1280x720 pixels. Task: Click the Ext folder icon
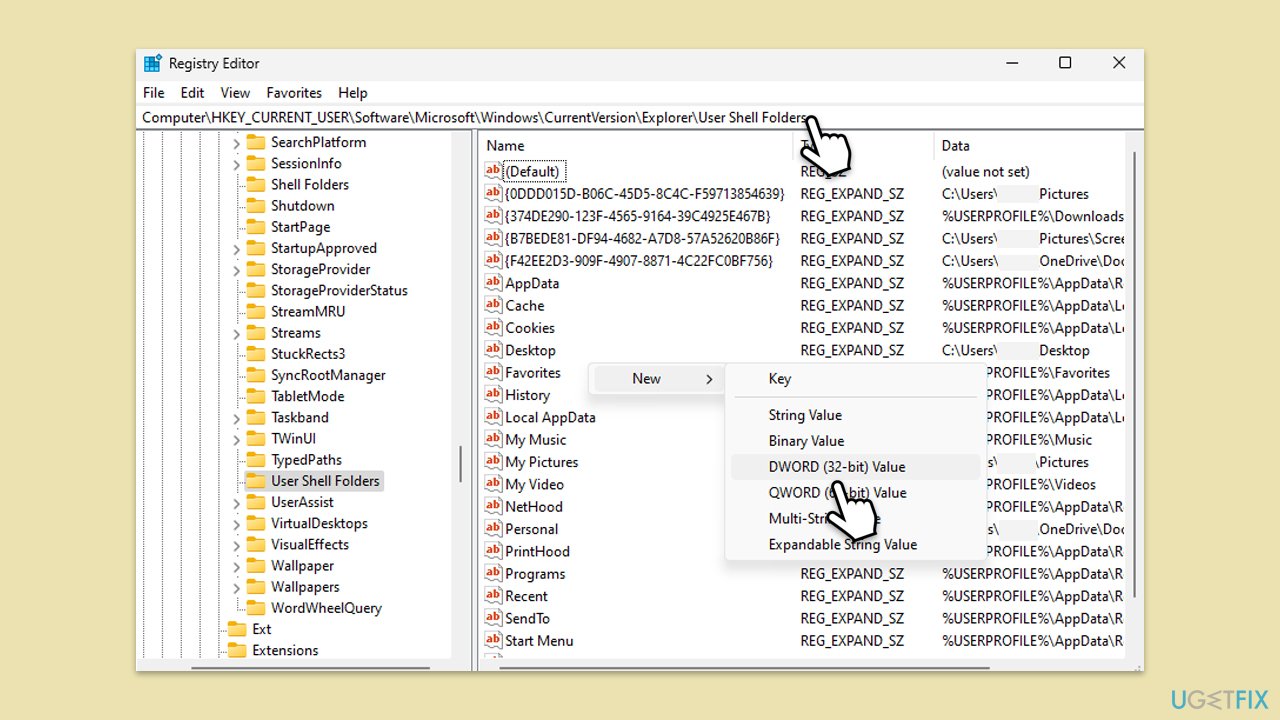coord(236,629)
